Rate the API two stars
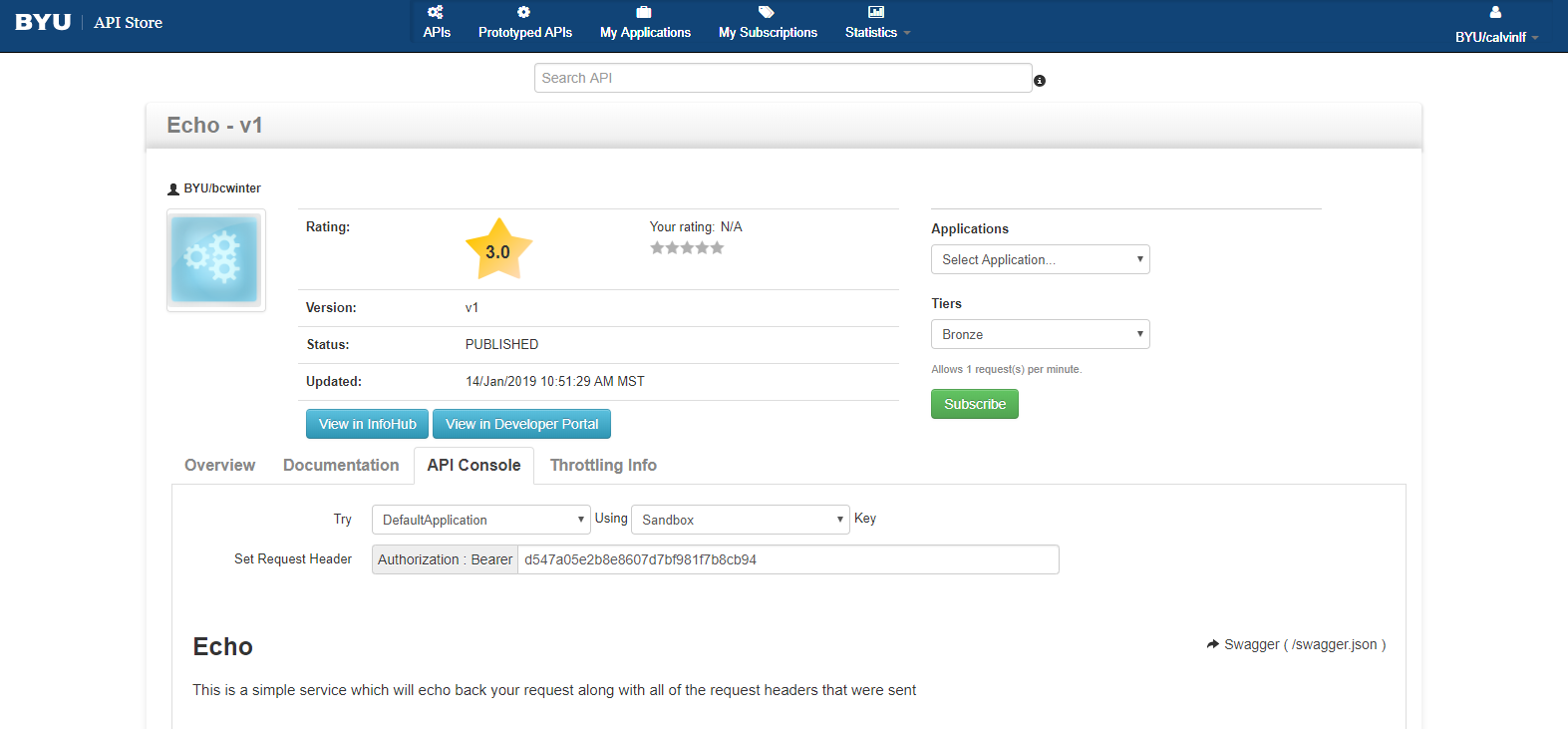1568x729 pixels. point(672,247)
